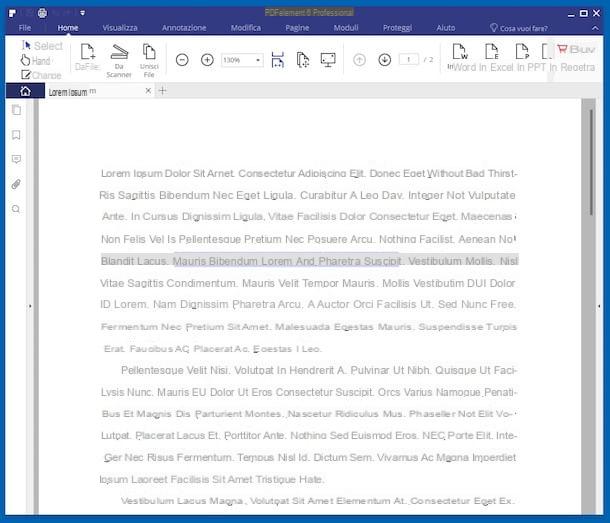Choose the Select tool
Screen dimensions: 610x523
coord(42,46)
